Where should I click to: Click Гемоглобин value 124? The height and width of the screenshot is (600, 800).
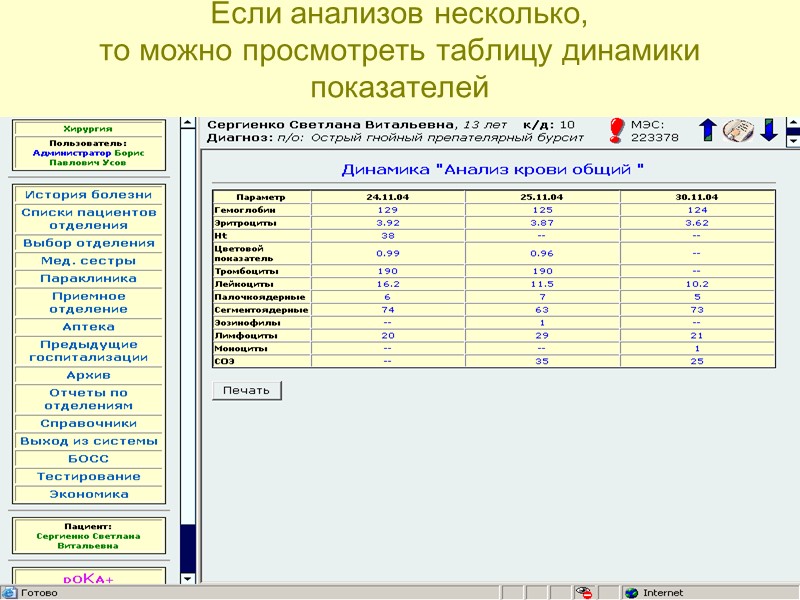697,210
